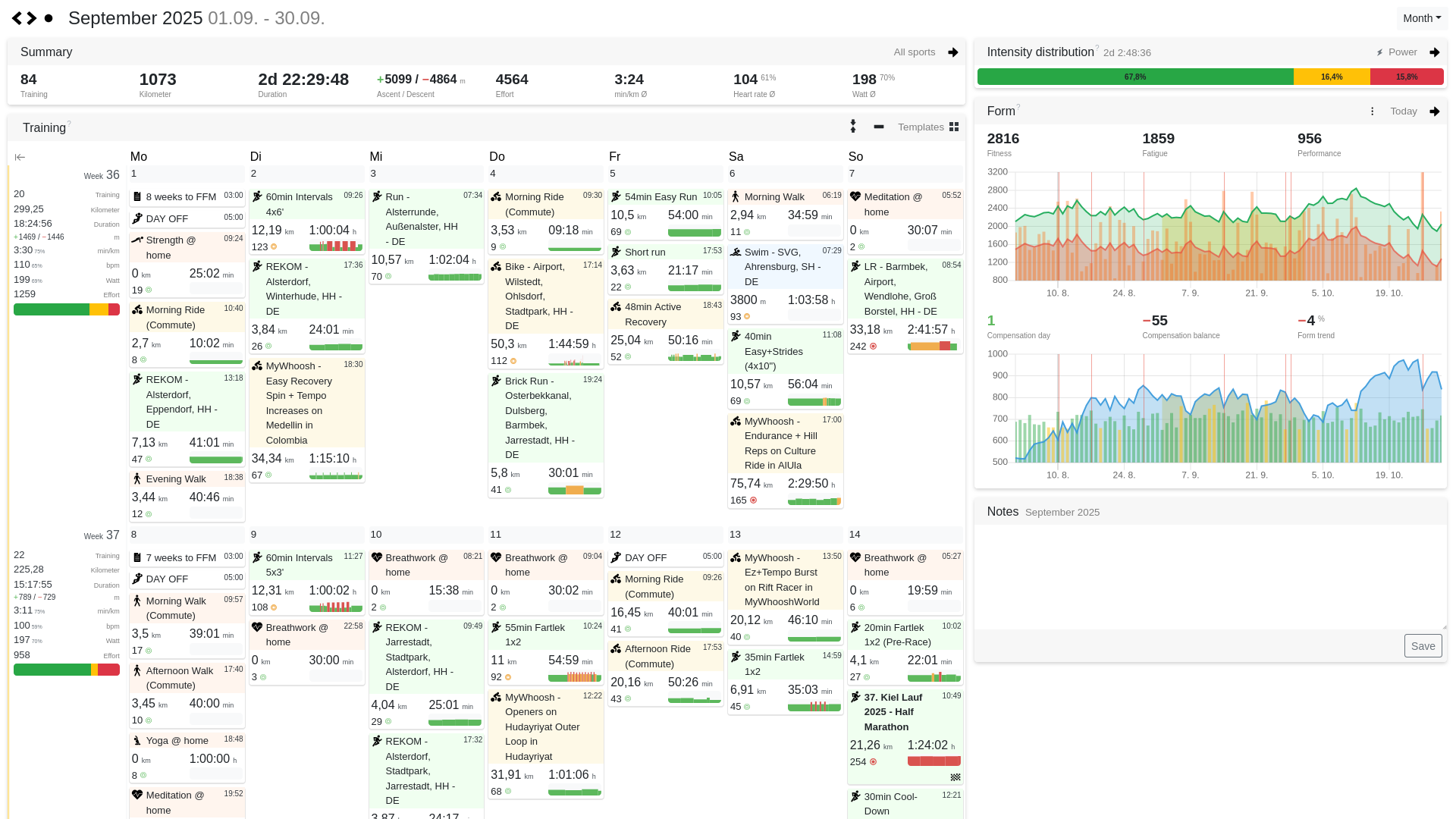1456x819 pixels.
Task: Select Week 37 label
Action: (102, 535)
